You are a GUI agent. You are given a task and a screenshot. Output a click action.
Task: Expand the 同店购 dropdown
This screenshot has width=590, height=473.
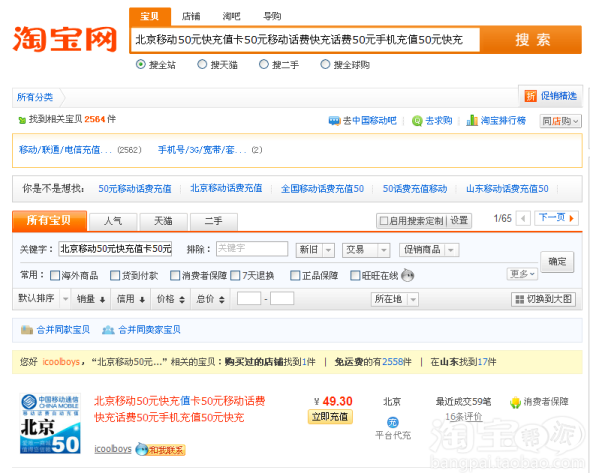[x=560, y=121]
